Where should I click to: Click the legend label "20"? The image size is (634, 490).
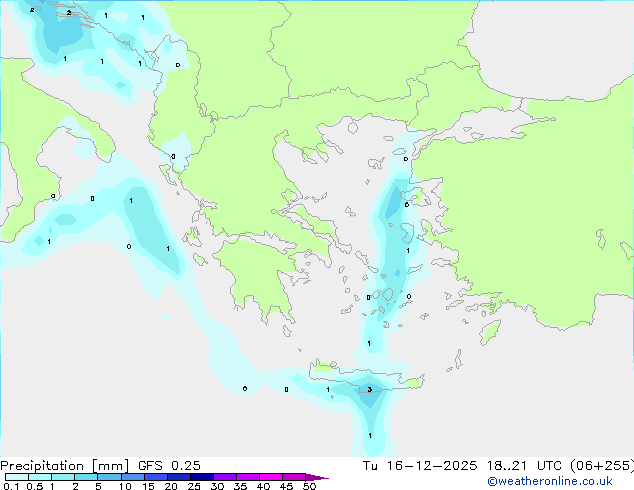coord(171,486)
